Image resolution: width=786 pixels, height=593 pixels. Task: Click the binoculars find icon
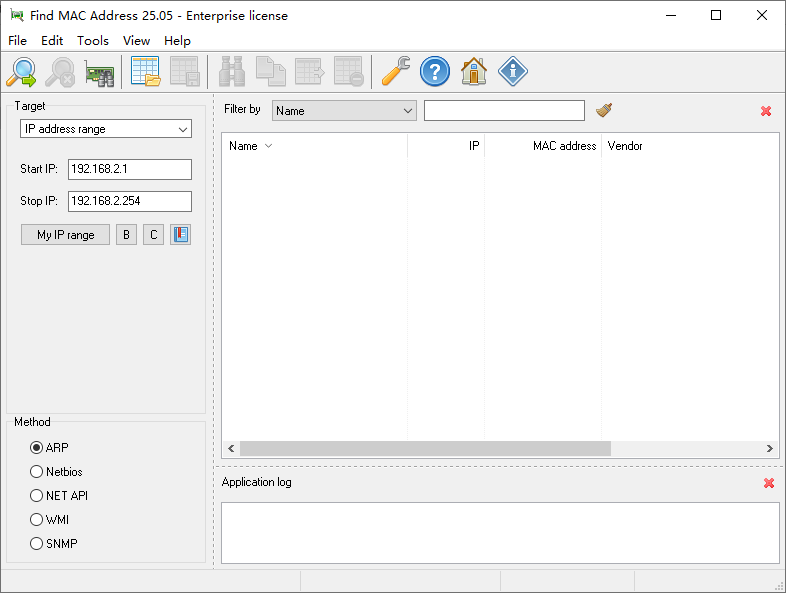coord(232,71)
